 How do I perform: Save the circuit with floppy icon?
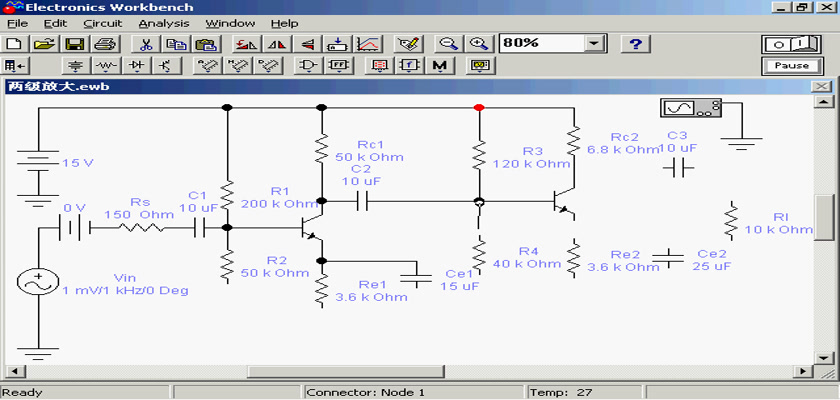pos(75,44)
